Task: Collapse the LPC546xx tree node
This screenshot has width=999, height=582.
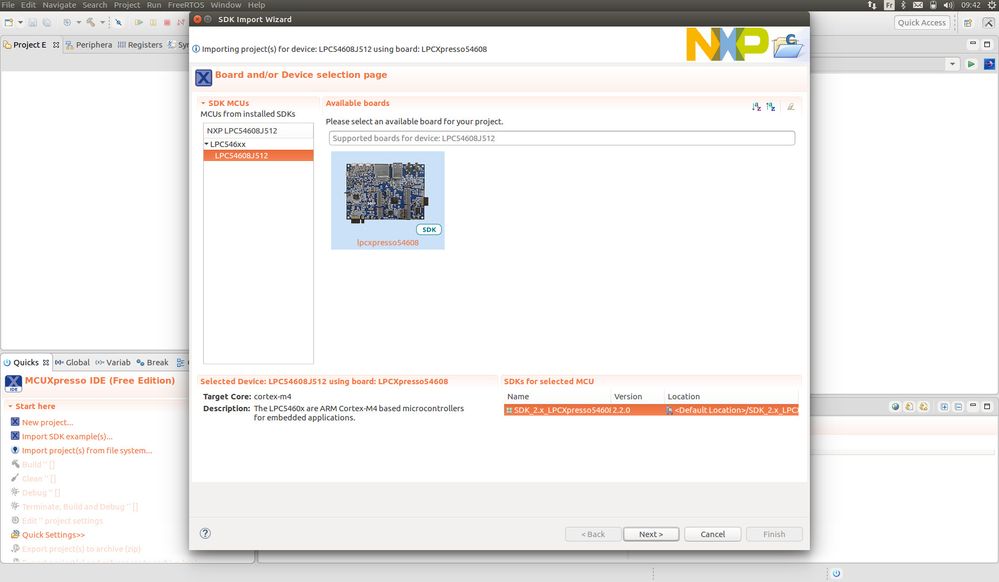Action: click(206, 144)
